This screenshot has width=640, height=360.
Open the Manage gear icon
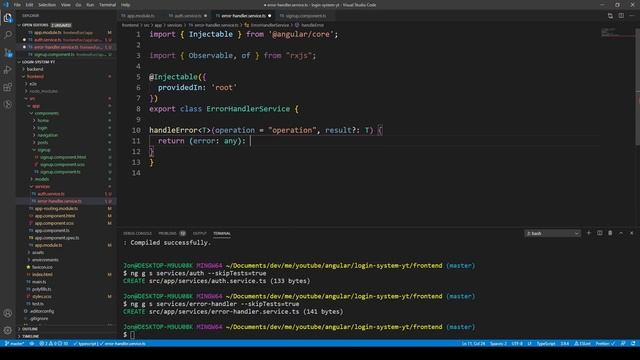pos(8,330)
